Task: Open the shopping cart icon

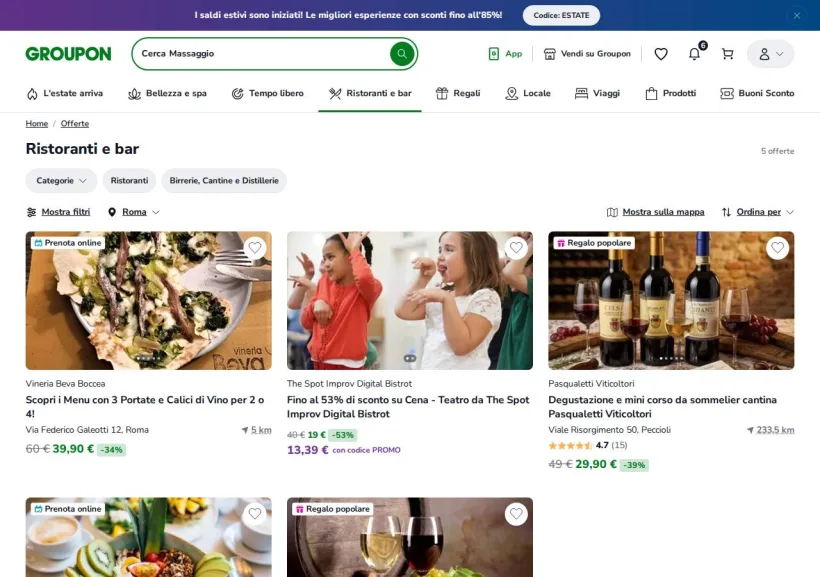Action: coord(727,54)
